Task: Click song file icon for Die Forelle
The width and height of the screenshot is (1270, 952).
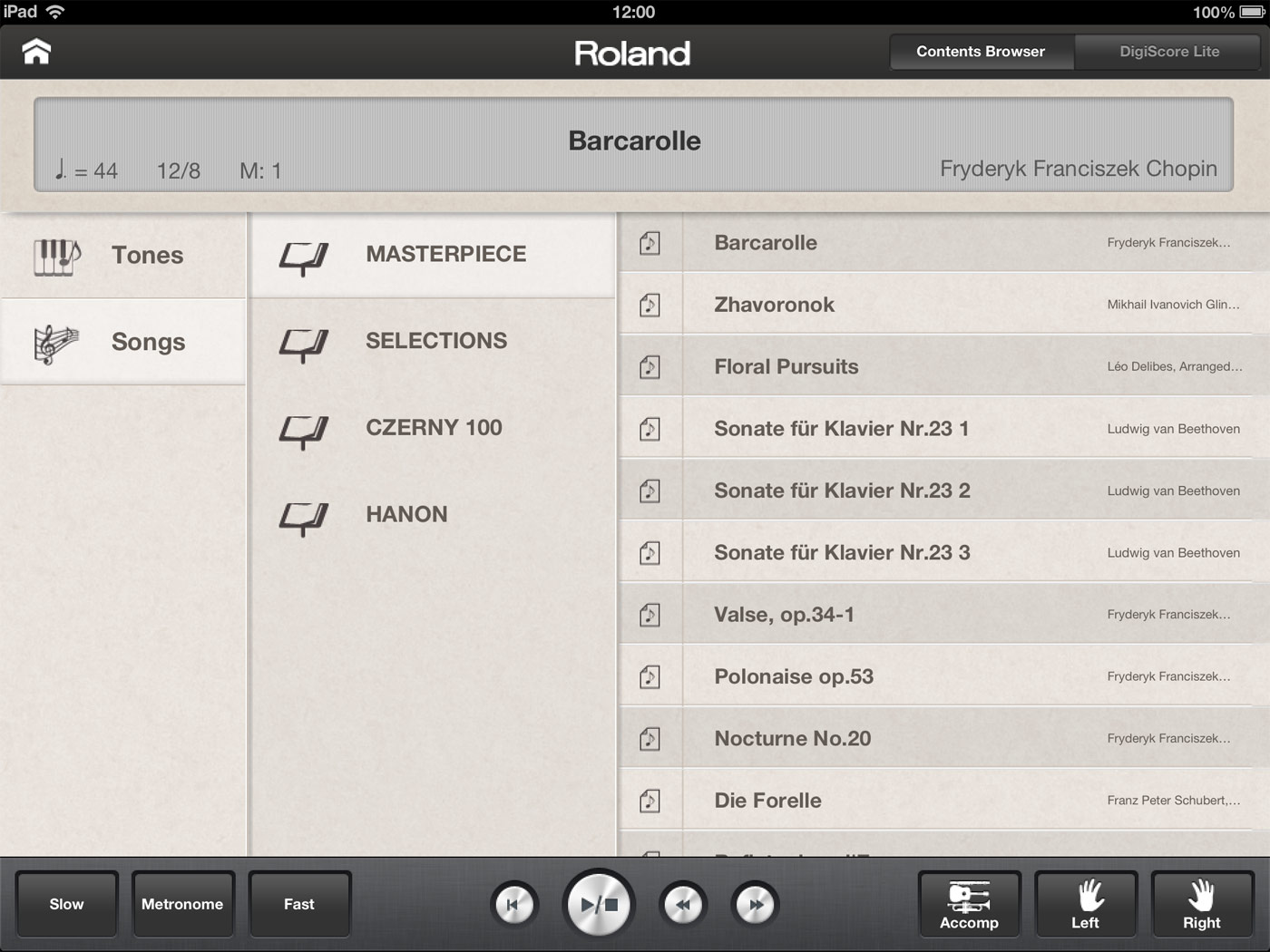Action: (x=650, y=801)
